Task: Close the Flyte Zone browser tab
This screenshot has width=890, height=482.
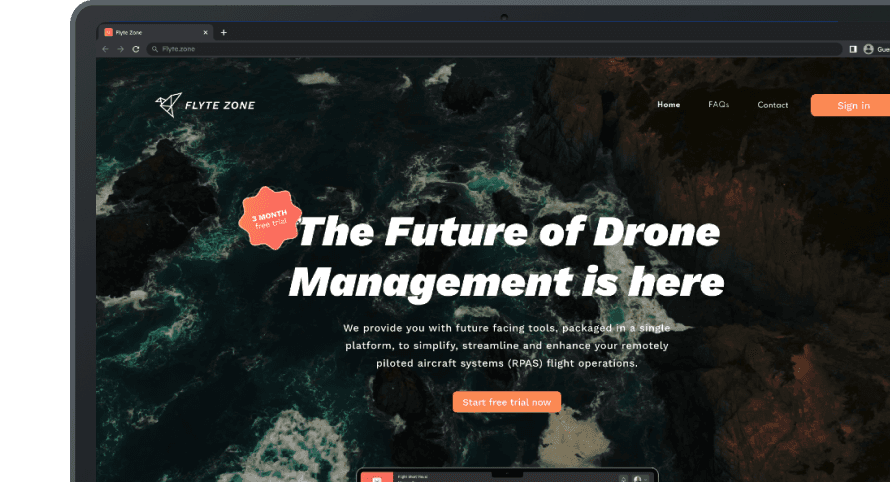Action: click(205, 32)
